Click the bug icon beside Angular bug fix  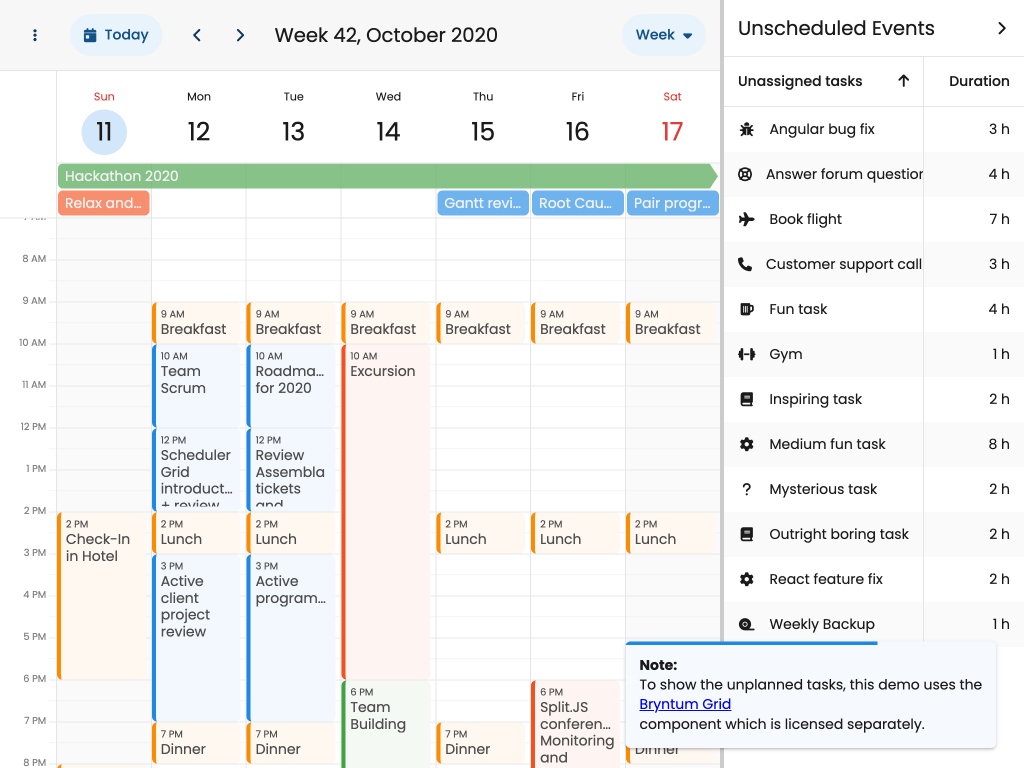(746, 129)
